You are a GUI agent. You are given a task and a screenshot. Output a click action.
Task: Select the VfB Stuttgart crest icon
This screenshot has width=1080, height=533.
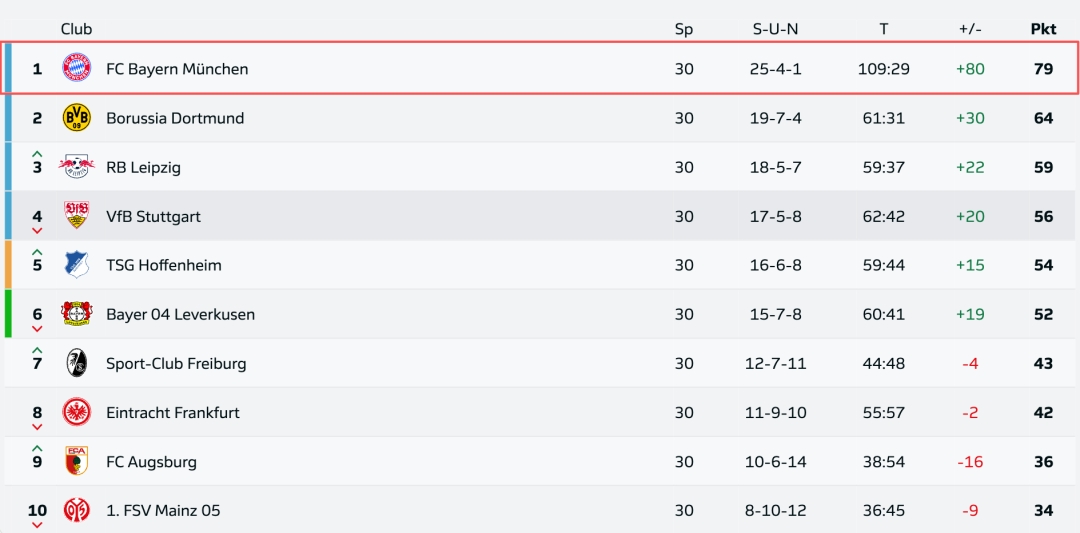tap(77, 216)
